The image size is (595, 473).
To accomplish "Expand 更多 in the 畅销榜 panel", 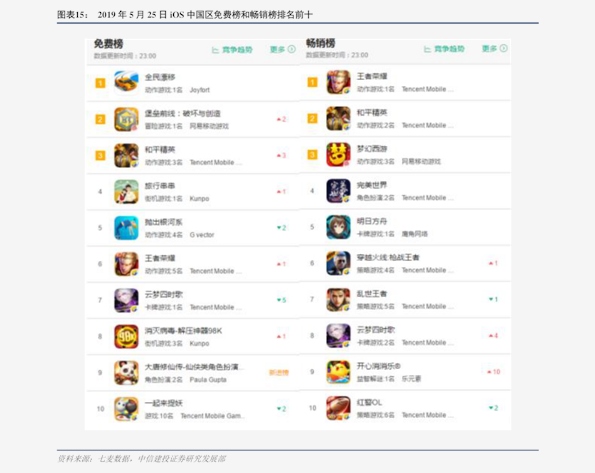I will click(495, 49).
